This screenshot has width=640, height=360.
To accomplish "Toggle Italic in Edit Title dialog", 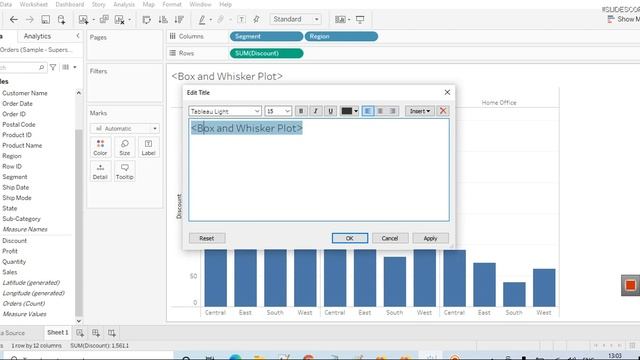I will (316, 111).
